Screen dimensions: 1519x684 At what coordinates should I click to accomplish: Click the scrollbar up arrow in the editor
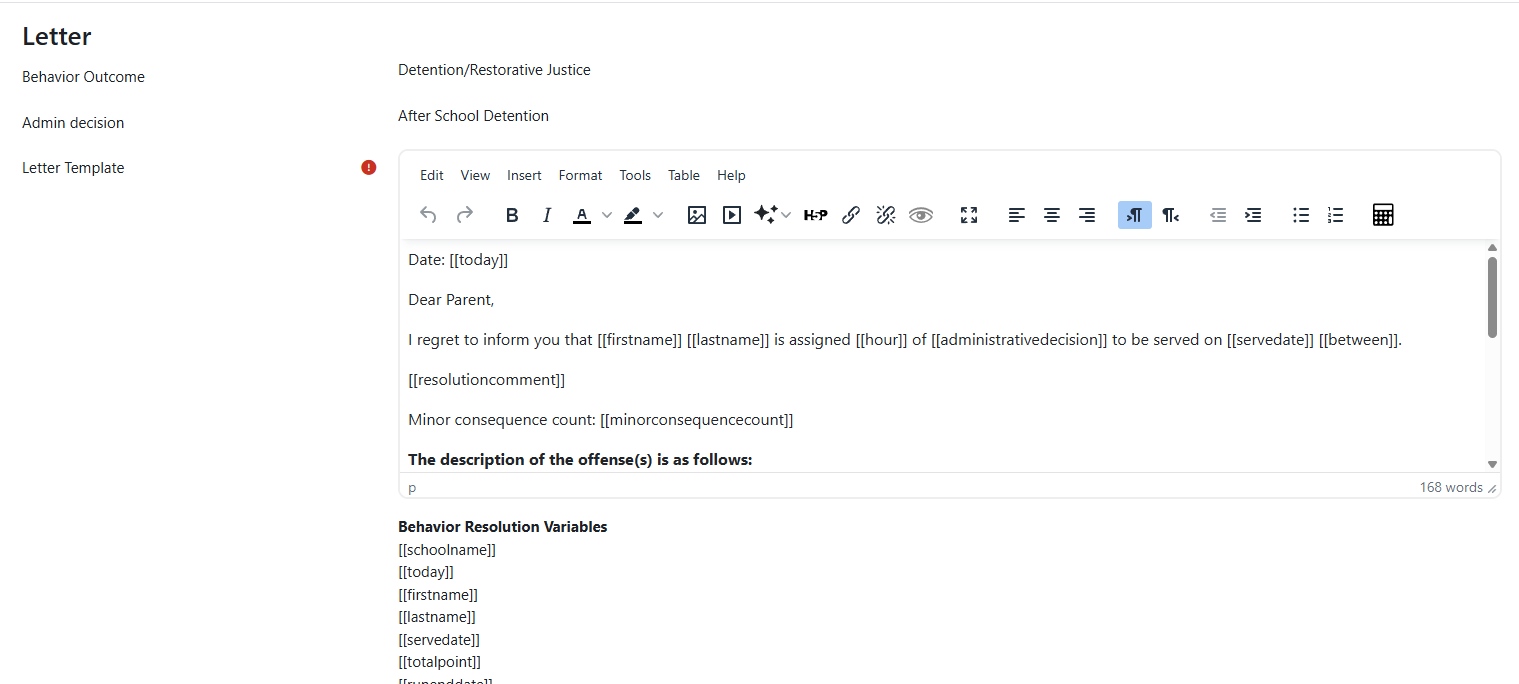1492,247
